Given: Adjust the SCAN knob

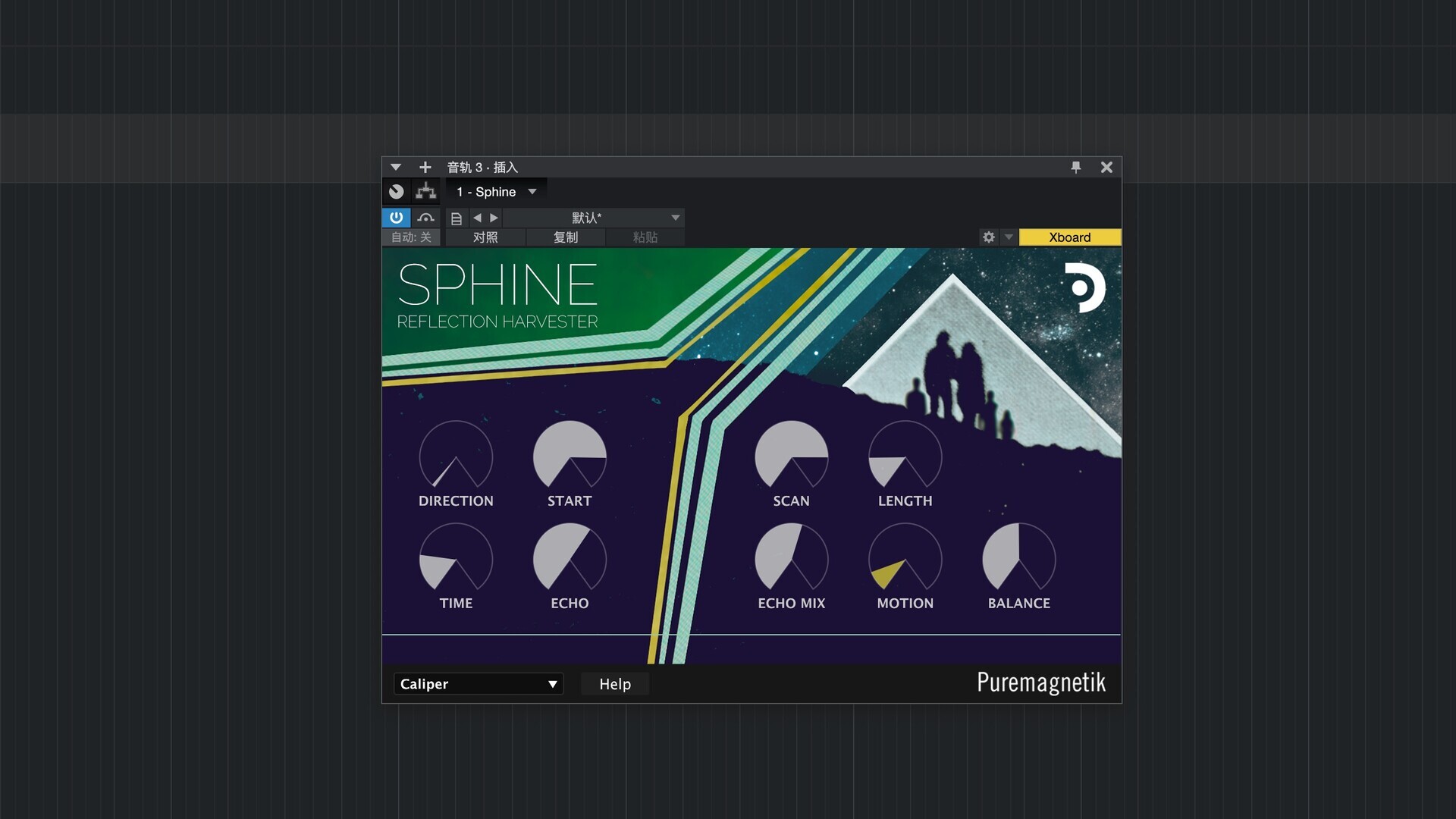Looking at the screenshot, I should tap(791, 455).
